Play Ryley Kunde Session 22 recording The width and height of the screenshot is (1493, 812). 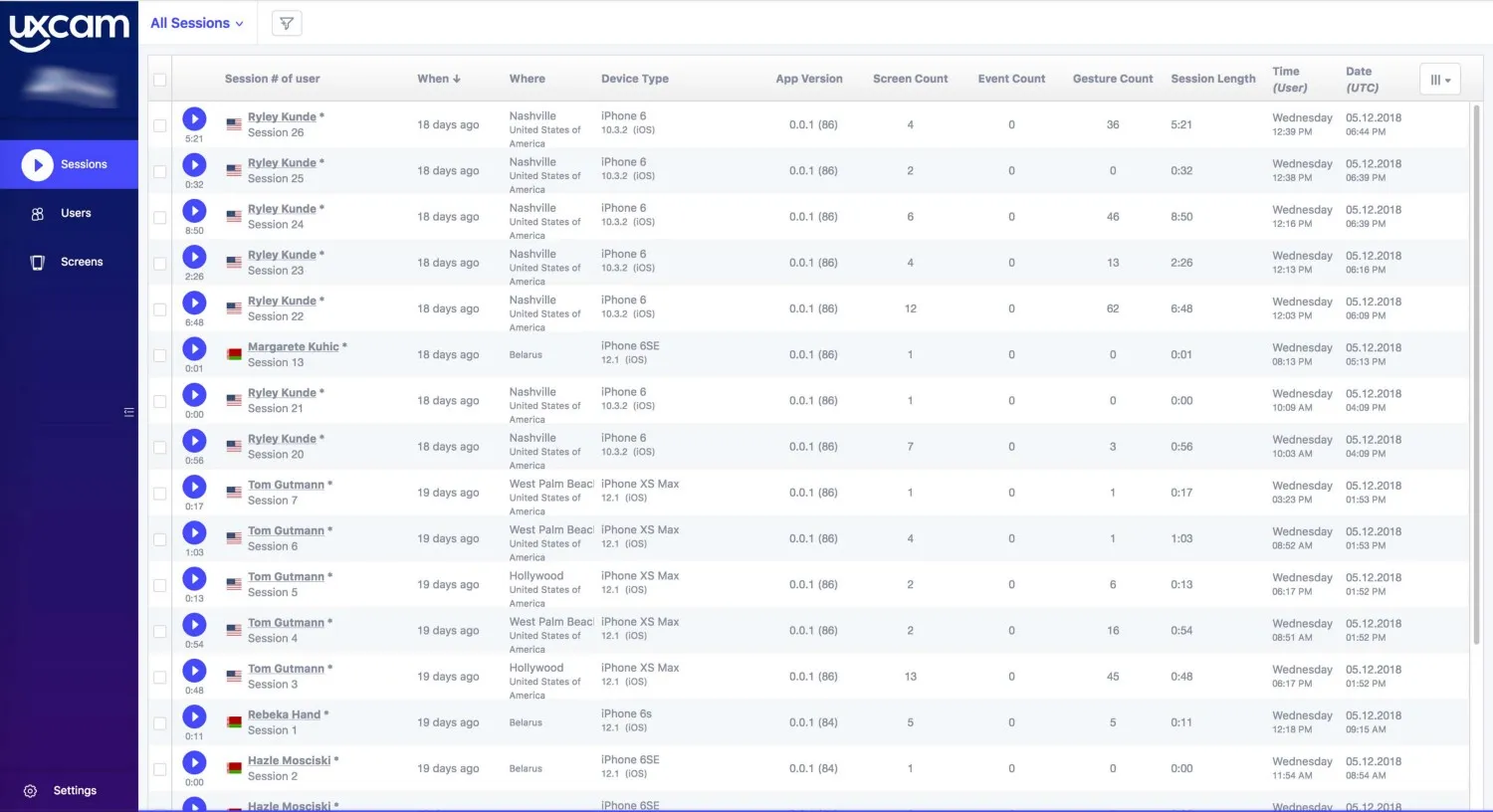[194, 302]
